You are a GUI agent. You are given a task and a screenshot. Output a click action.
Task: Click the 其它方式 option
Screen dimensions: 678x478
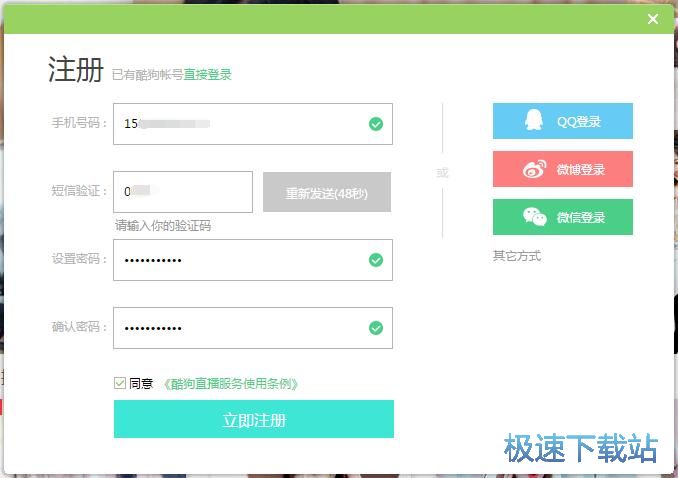click(517, 256)
